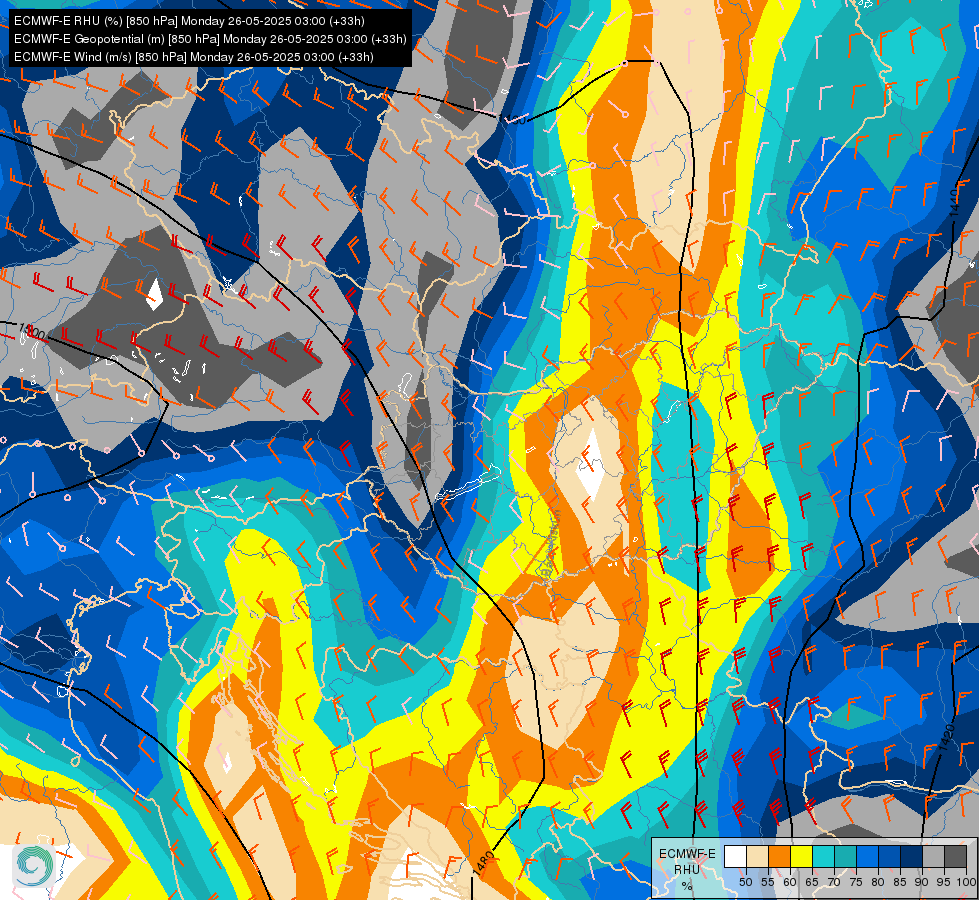This screenshot has width=979, height=900.
Task: Click the Wind (m/s) title line
Action: (x=194, y=57)
